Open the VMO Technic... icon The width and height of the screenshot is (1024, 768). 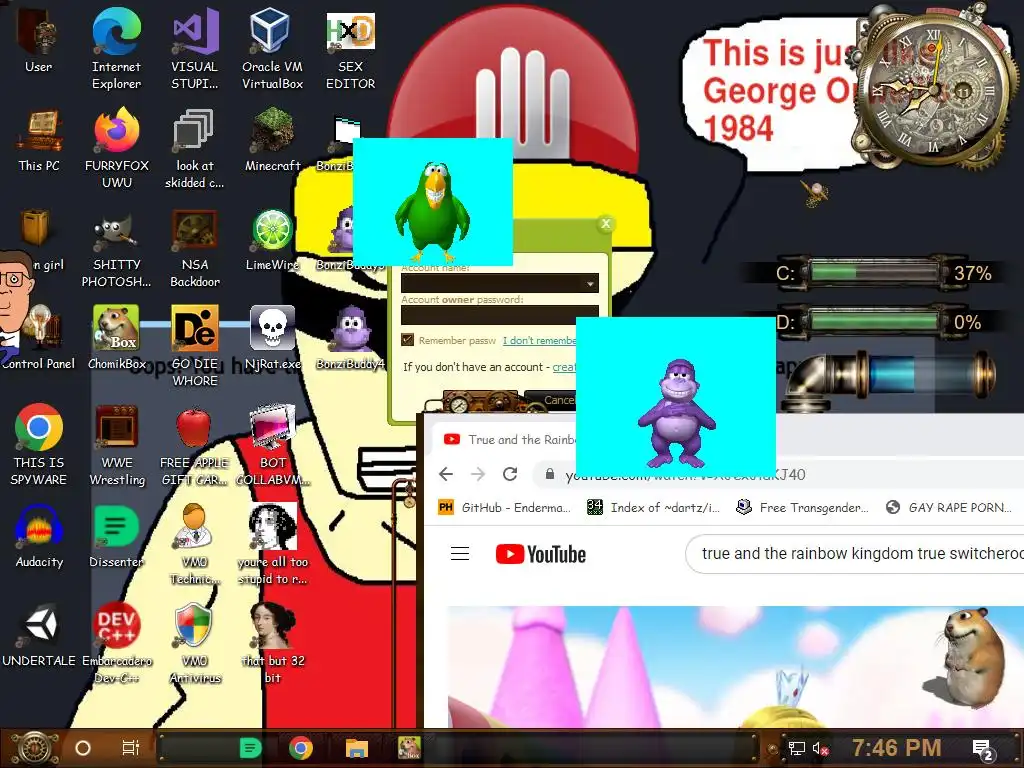point(195,543)
